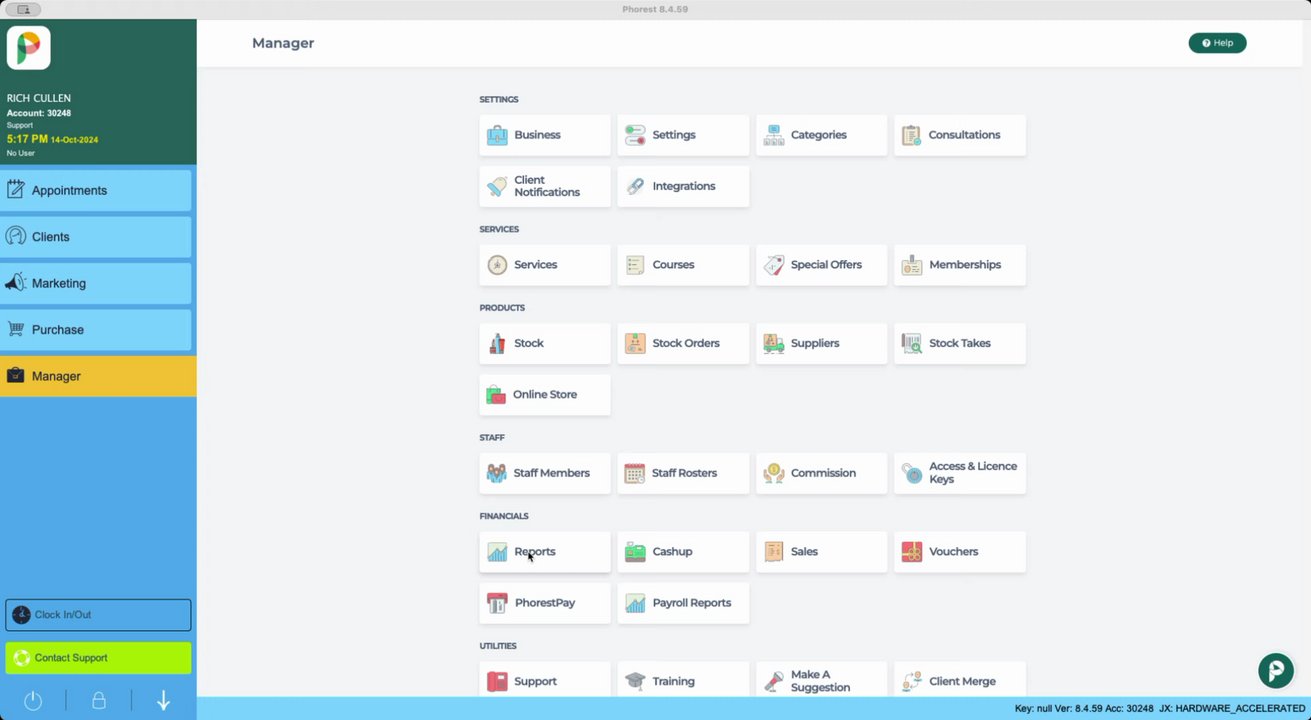The image size is (1311, 720).
Task: Click the lock icon in the sidebar footer
Action: [x=99, y=701]
